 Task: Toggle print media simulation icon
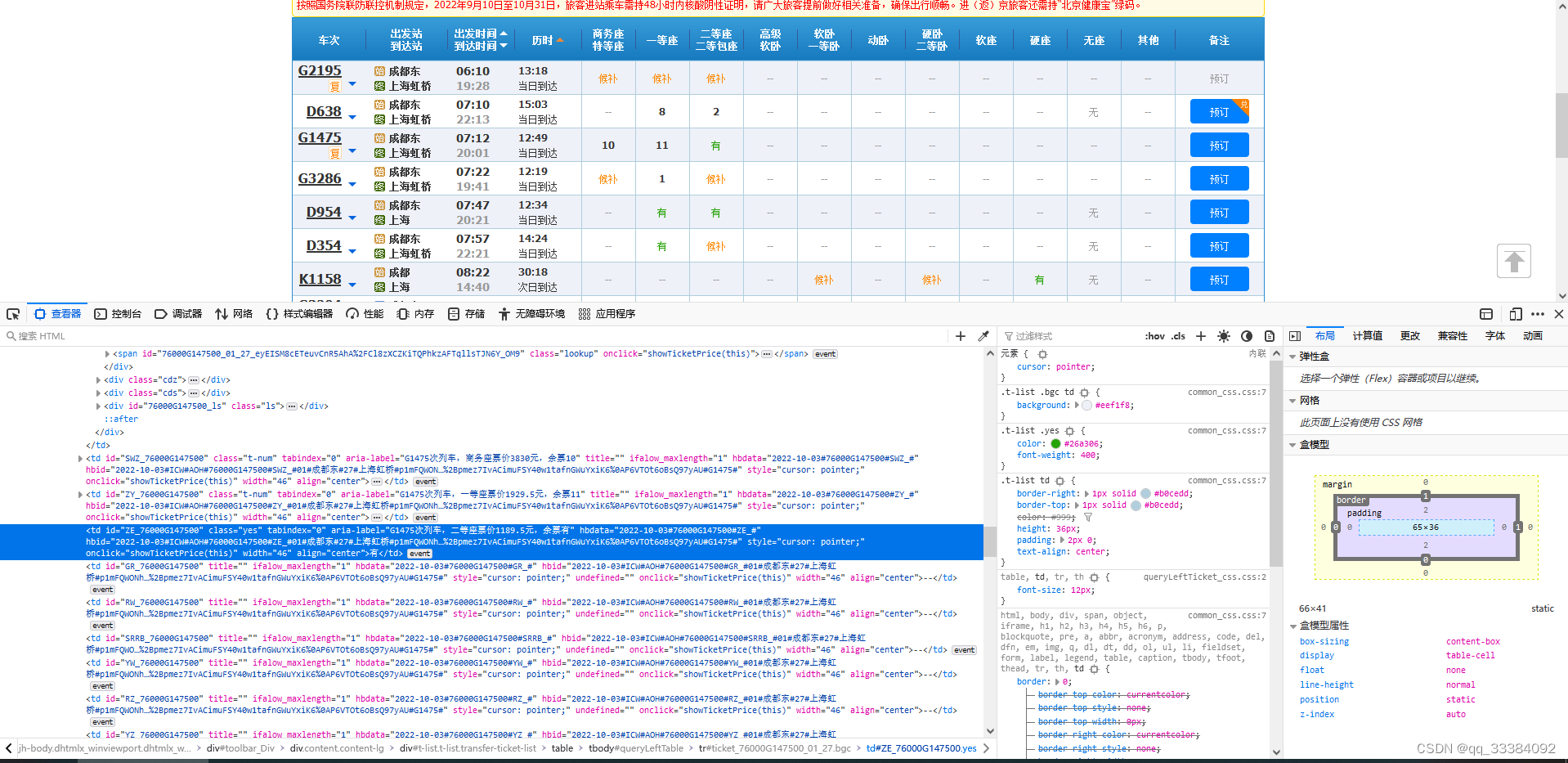pos(1270,336)
